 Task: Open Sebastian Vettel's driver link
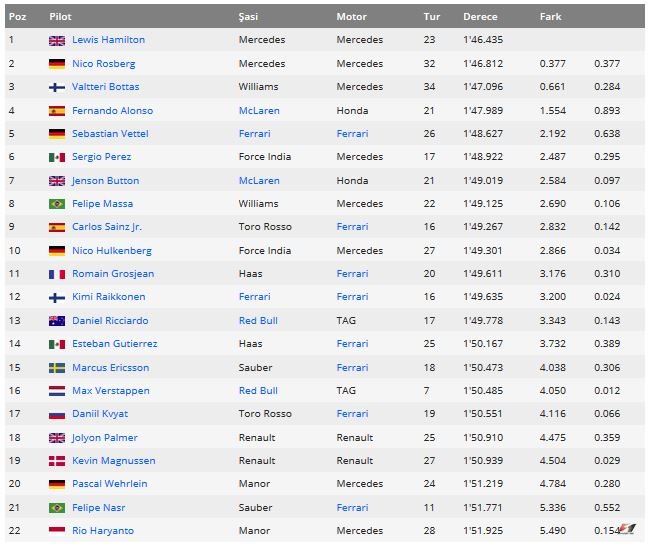pos(111,134)
